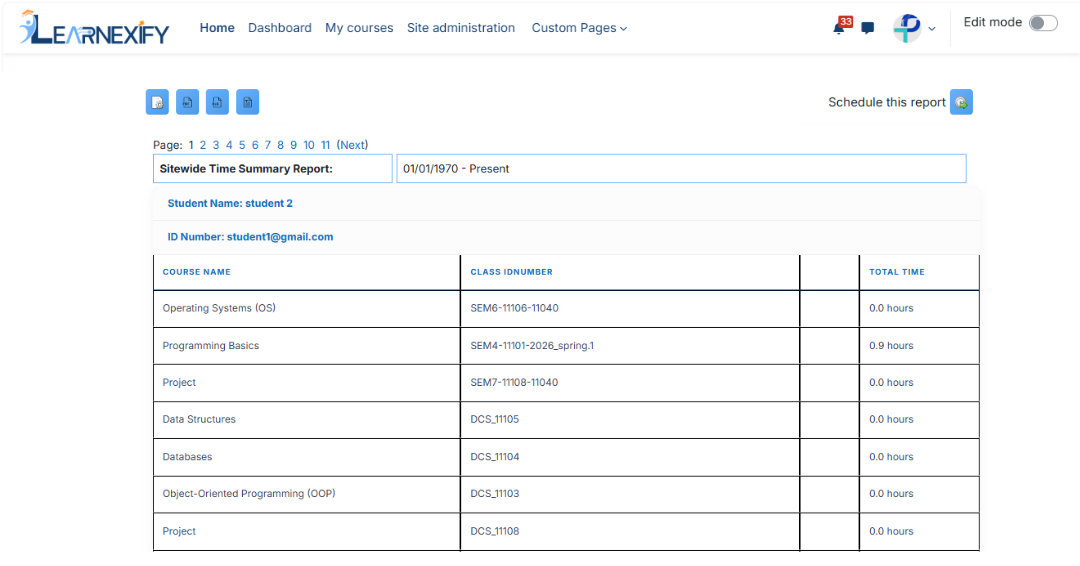Go to report page 7
The image size is (1080, 566).
(x=268, y=145)
